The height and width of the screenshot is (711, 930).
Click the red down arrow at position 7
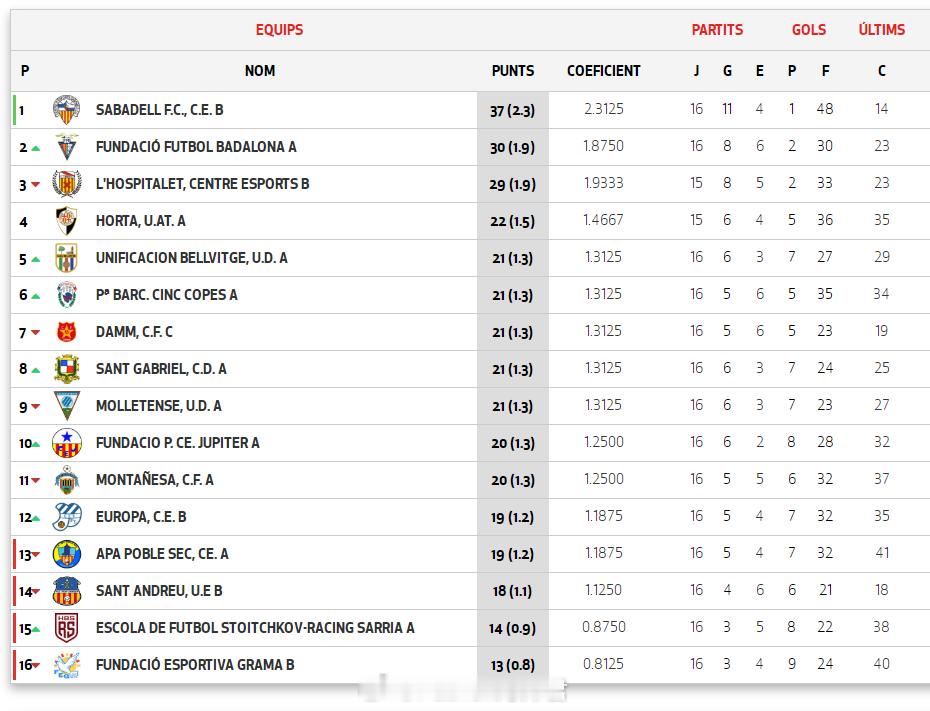pos(36,333)
